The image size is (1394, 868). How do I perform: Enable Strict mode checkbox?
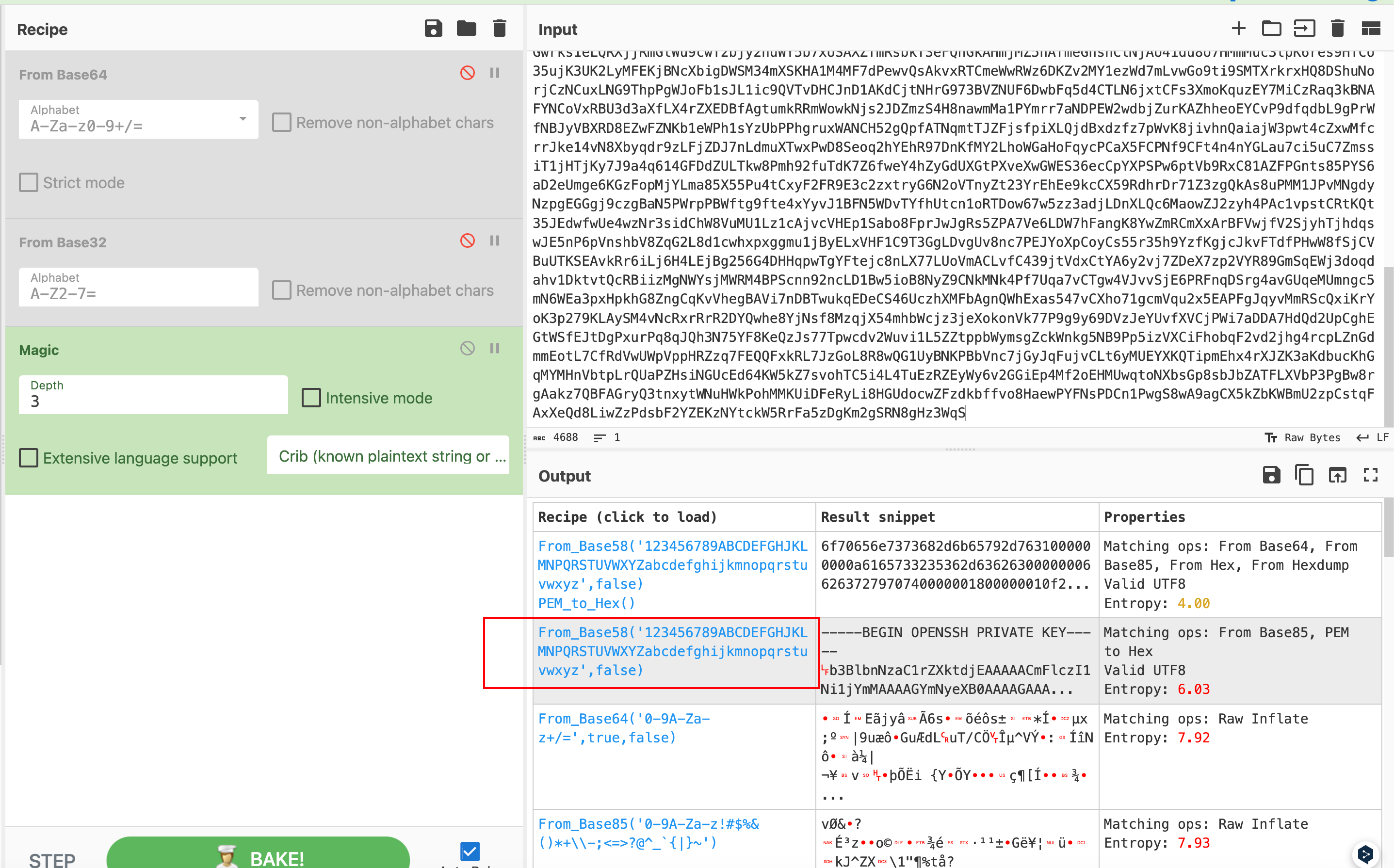pyautogui.click(x=29, y=182)
